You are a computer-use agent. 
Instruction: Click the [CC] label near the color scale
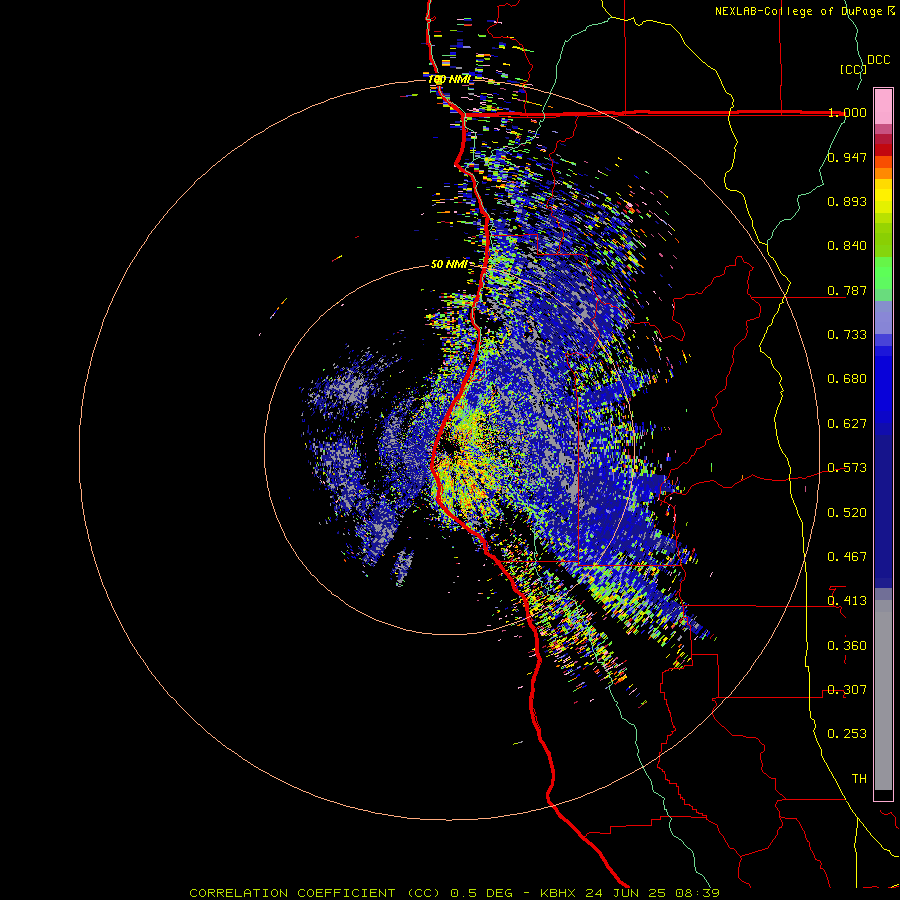[x=853, y=69]
